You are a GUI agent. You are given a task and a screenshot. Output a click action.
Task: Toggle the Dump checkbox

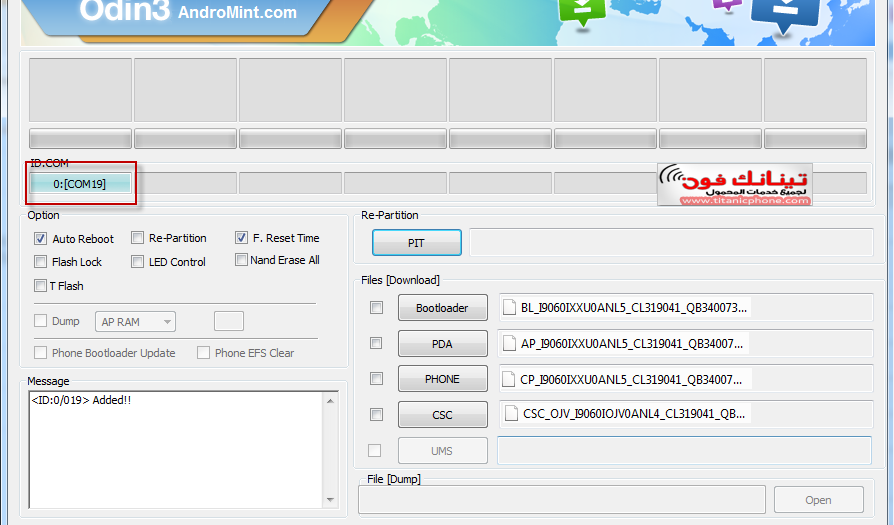click(40, 321)
